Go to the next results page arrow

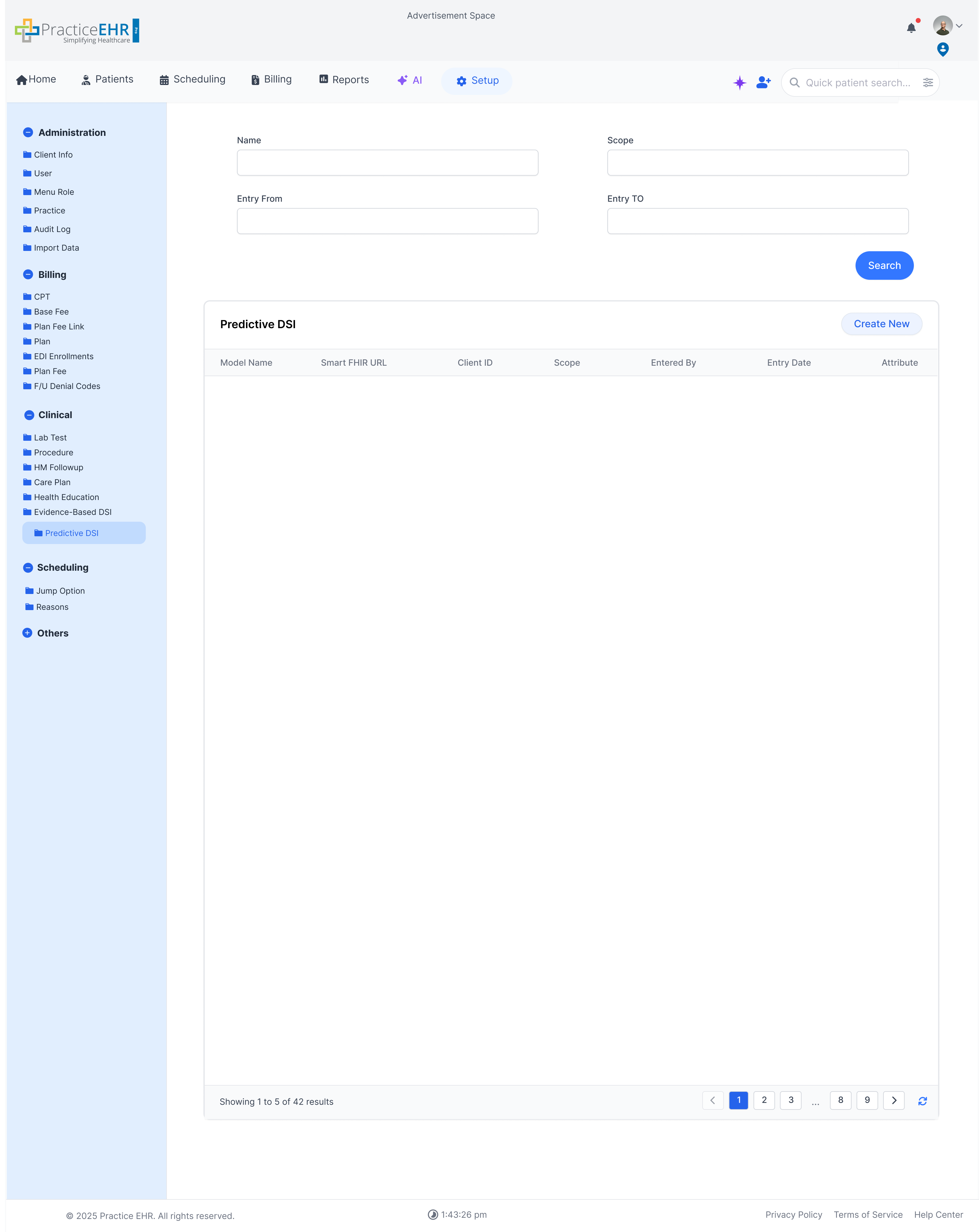[894, 1100]
